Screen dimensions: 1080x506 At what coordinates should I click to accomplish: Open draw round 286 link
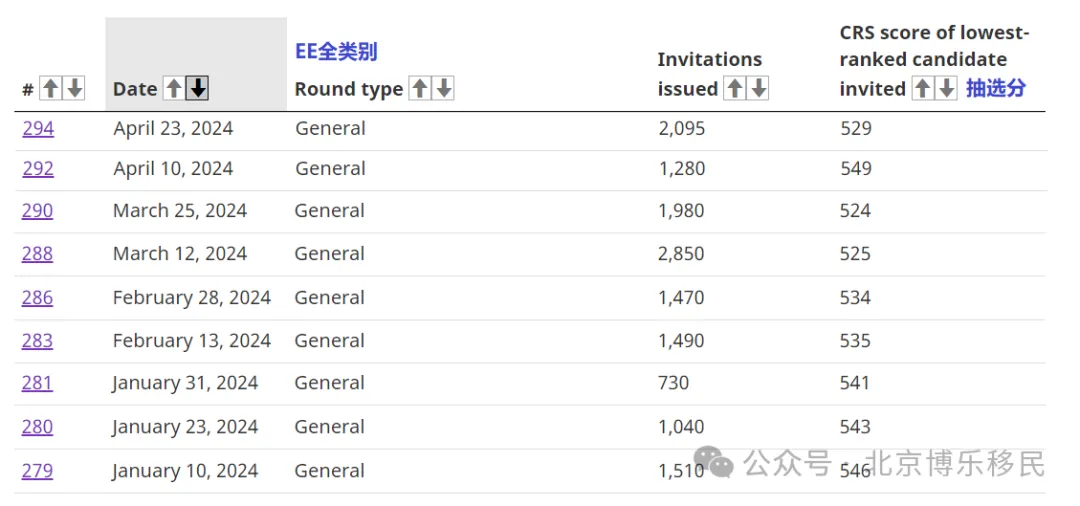(x=37, y=298)
